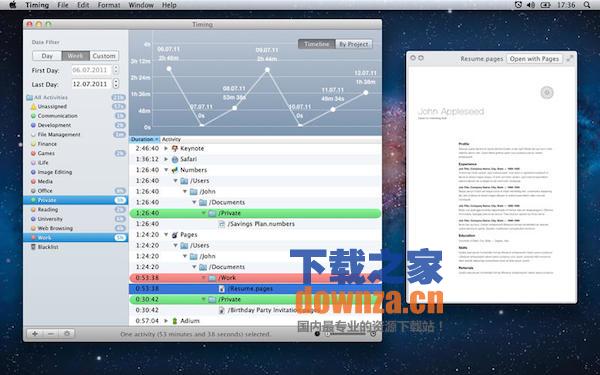Screen dimensions: 600x375
Task: Collapse the red /Work folder row
Action: click(204, 278)
